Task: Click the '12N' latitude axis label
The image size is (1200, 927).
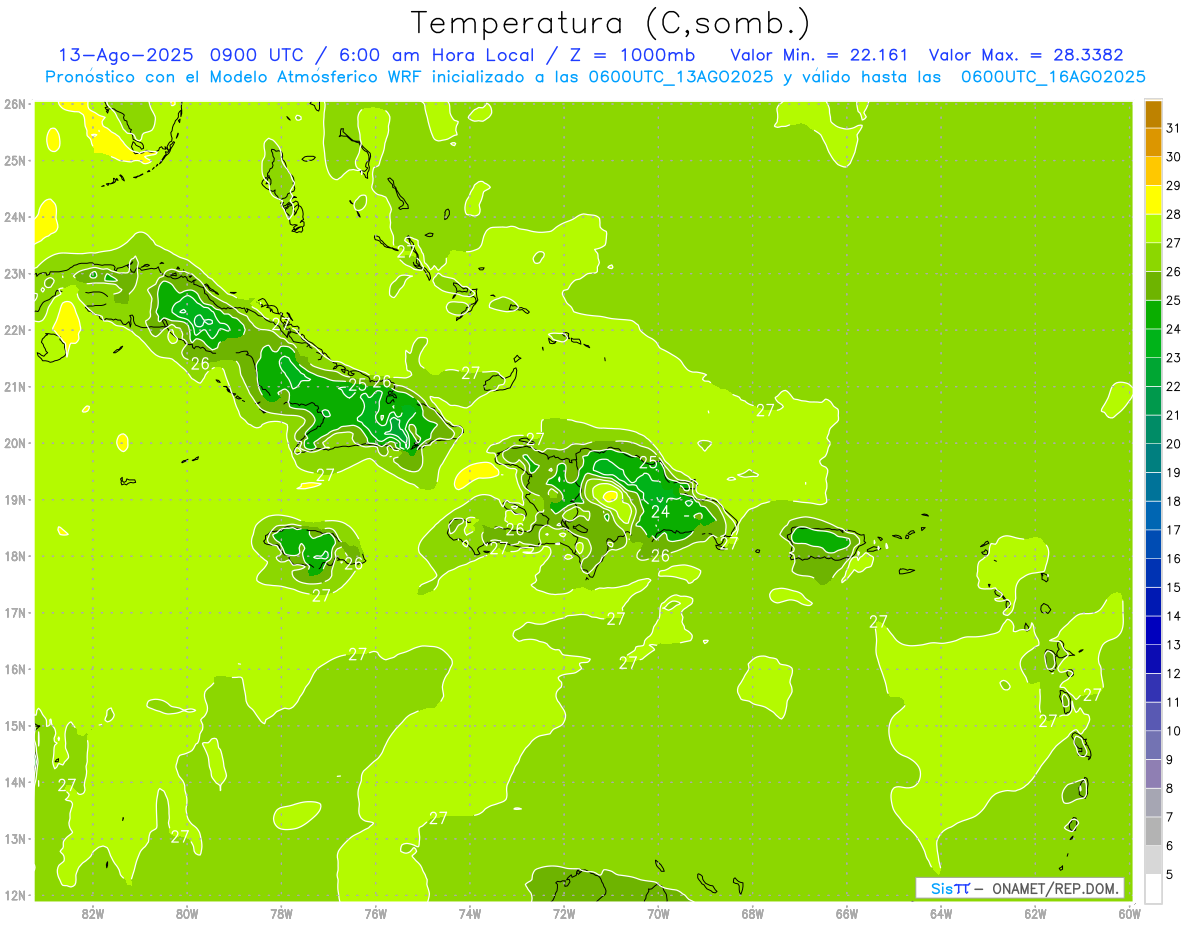Action: pyautogui.click(x=14, y=895)
